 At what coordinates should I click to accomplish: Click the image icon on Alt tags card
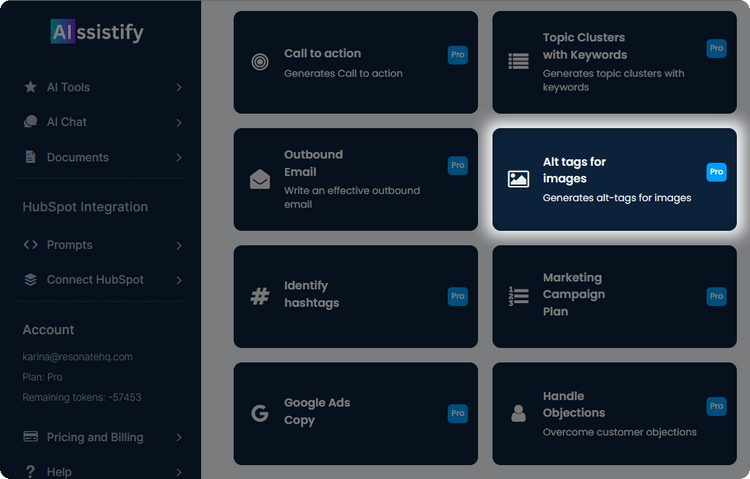[x=518, y=180]
